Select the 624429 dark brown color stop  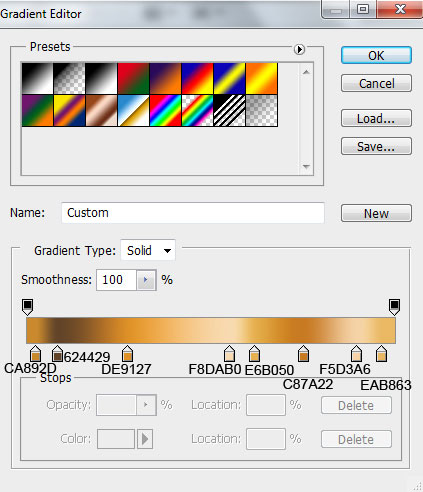[x=58, y=354]
